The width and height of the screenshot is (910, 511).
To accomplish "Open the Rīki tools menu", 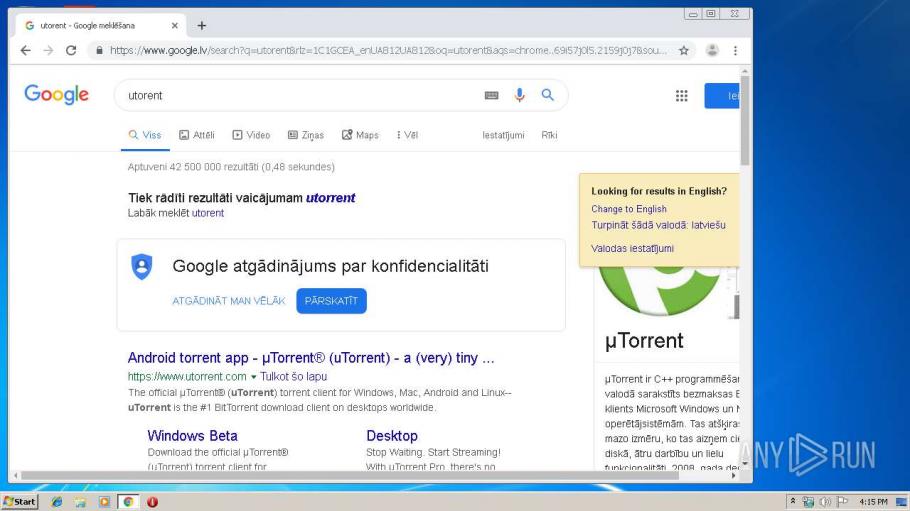I will click(x=549, y=135).
